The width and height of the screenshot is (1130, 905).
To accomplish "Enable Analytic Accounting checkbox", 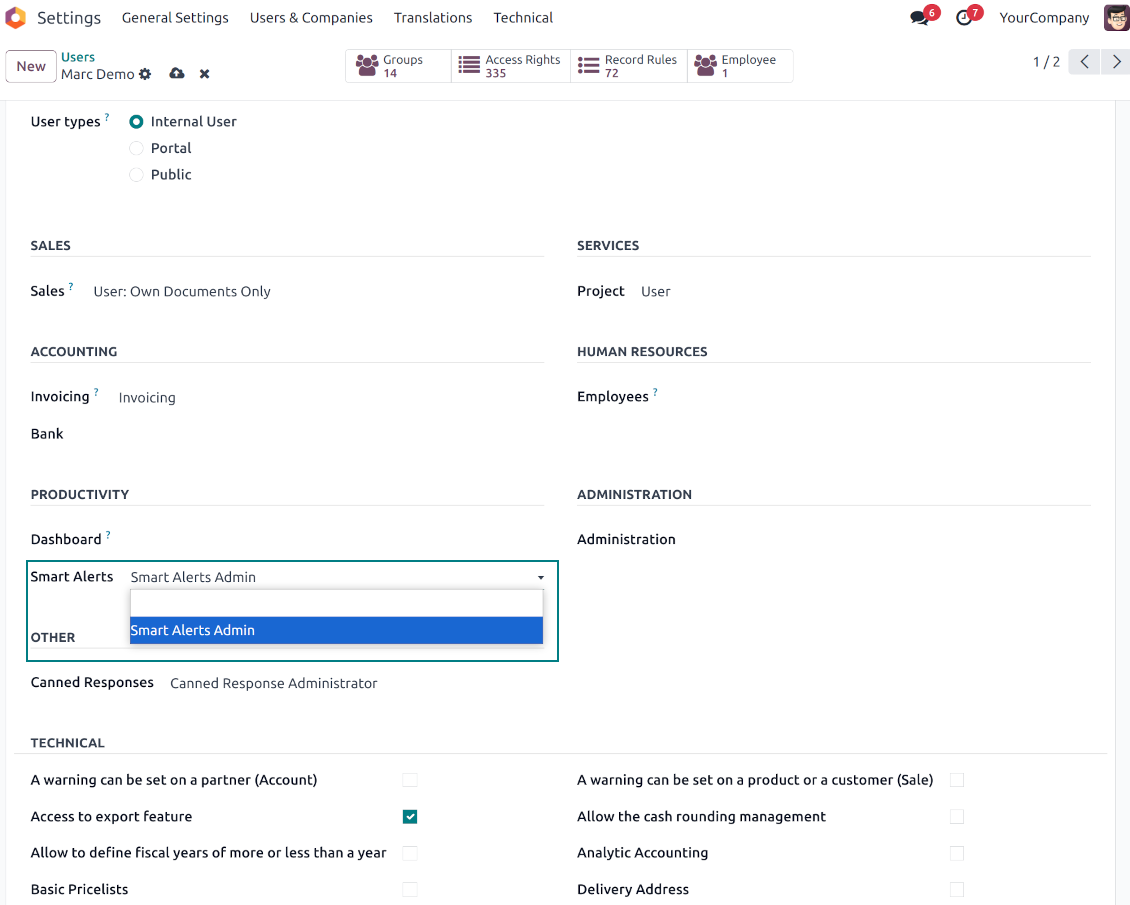I will (x=957, y=853).
